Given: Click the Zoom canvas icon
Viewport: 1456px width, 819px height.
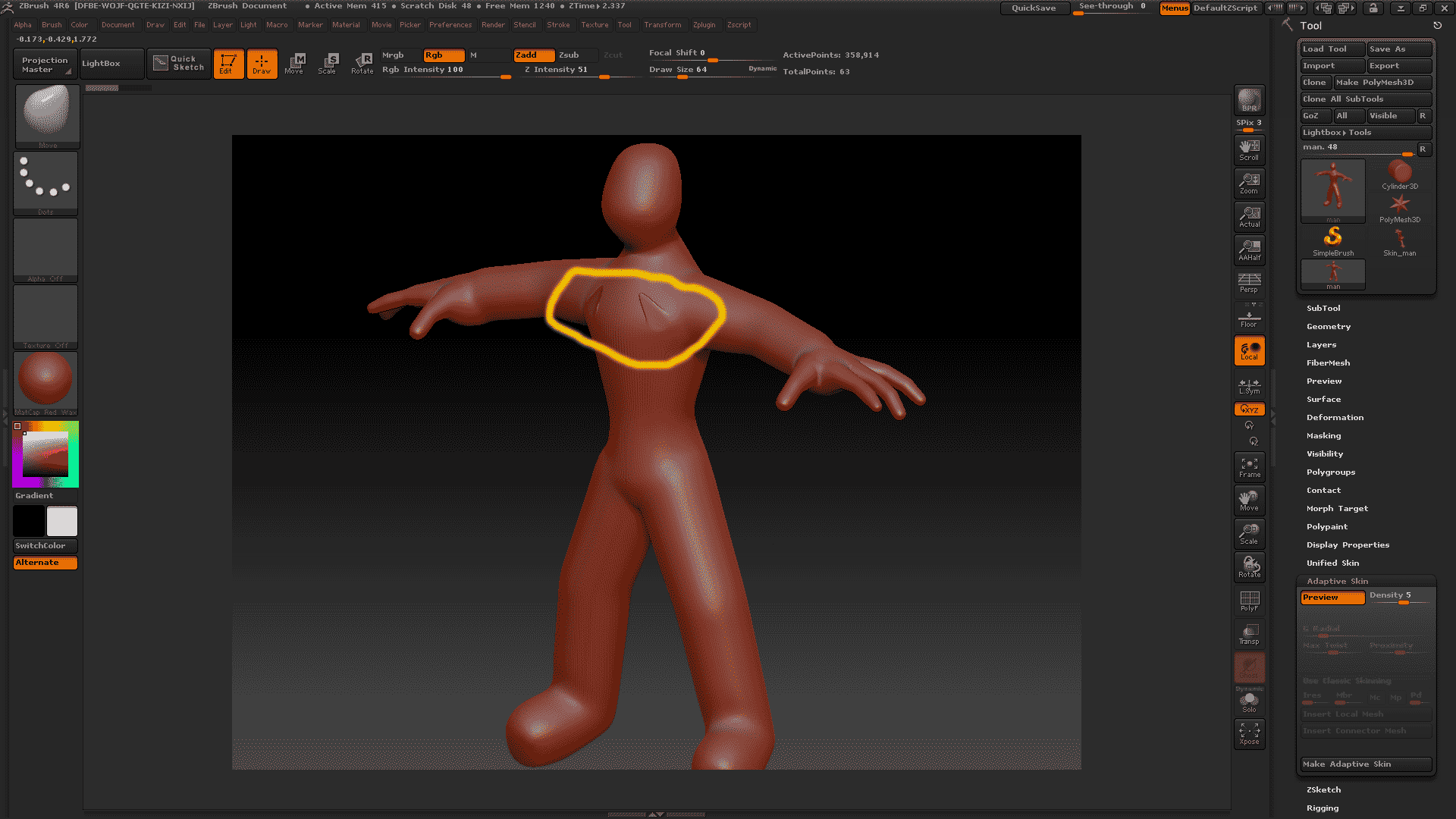Looking at the screenshot, I should pos(1249,184).
